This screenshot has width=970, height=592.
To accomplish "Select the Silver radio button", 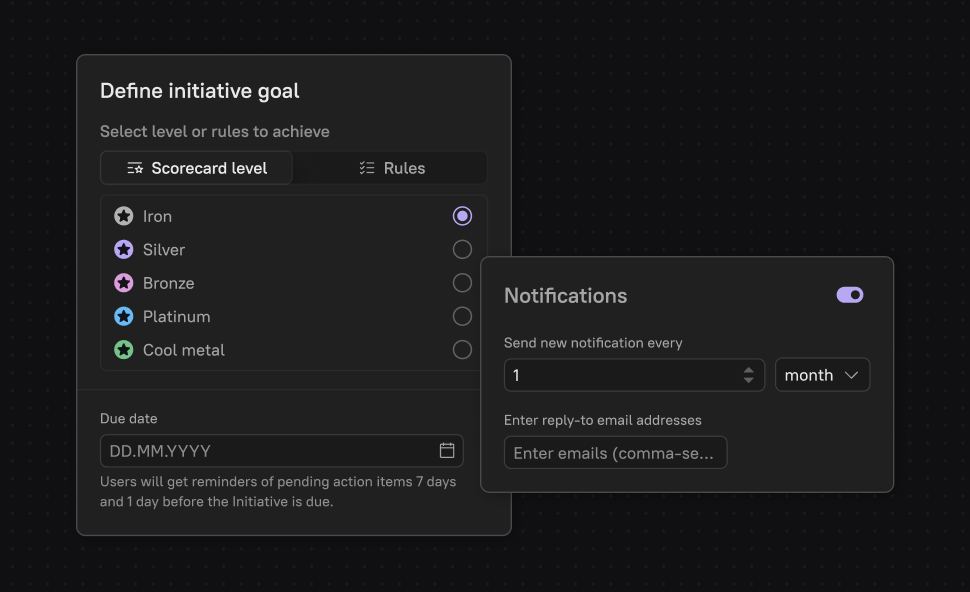I will (x=462, y=249).
